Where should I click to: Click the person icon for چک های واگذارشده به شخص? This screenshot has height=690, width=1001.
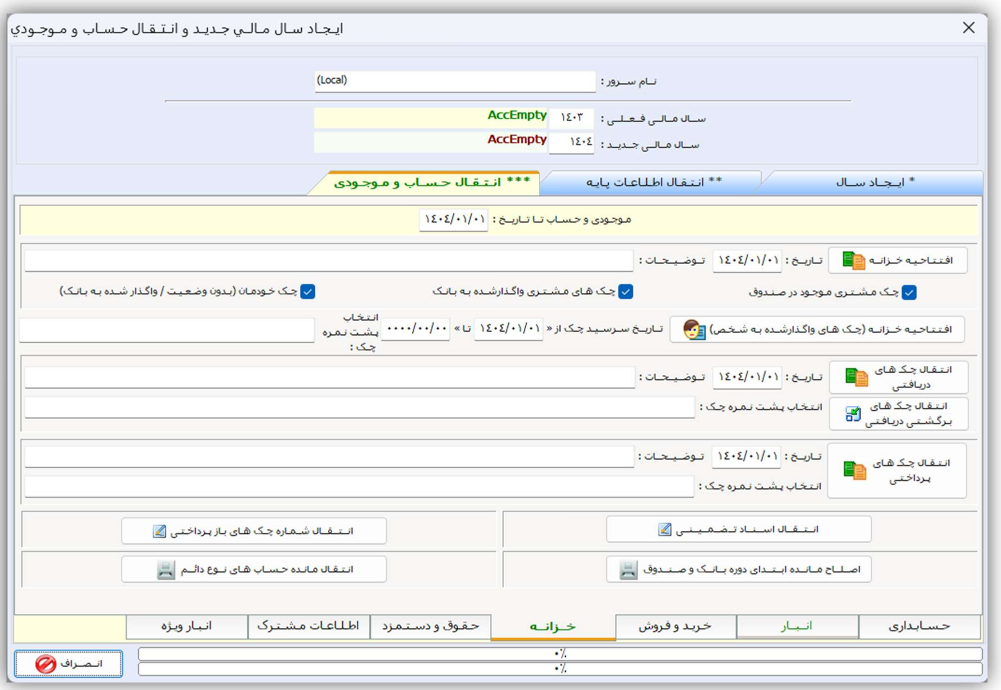[694, 329]
